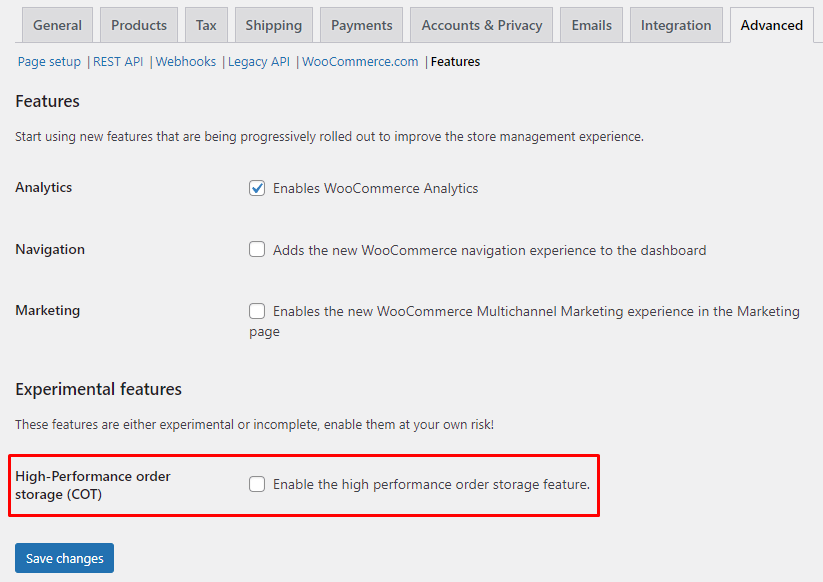Open the Integration tab
The image size is (823, 582).
tap(676, 25)
